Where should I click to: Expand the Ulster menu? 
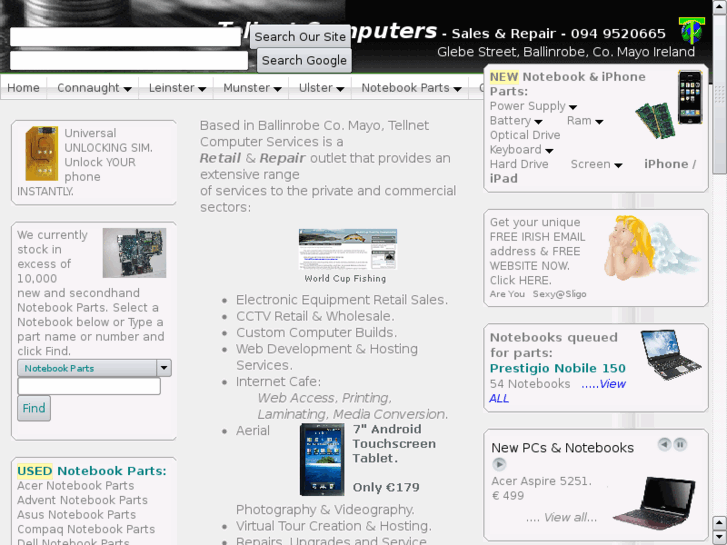[x=321, y=88]
